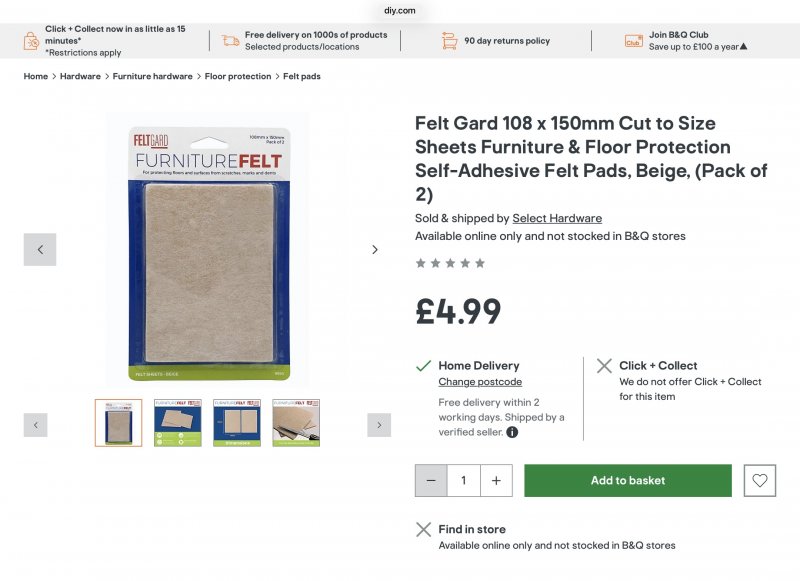
Task: Show next product image with right arrow
Action: point(375,250)
